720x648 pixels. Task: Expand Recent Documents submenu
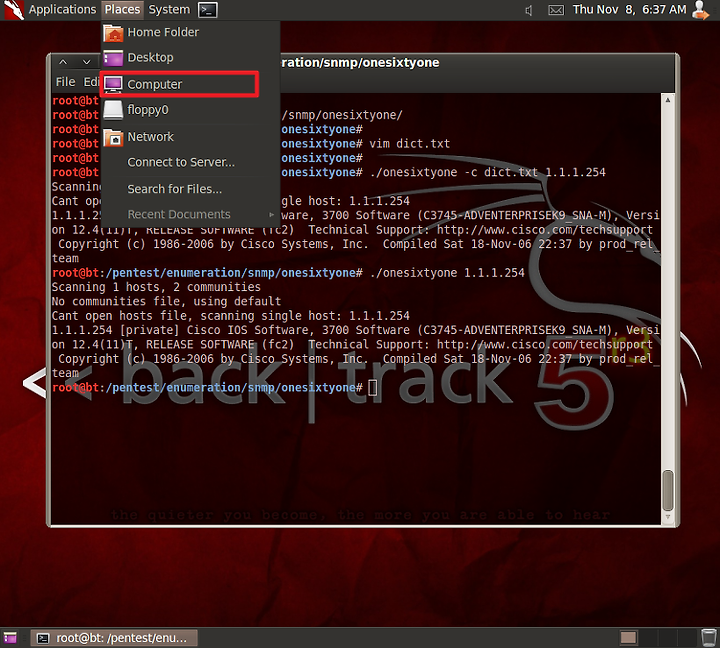tap(190, 214)
